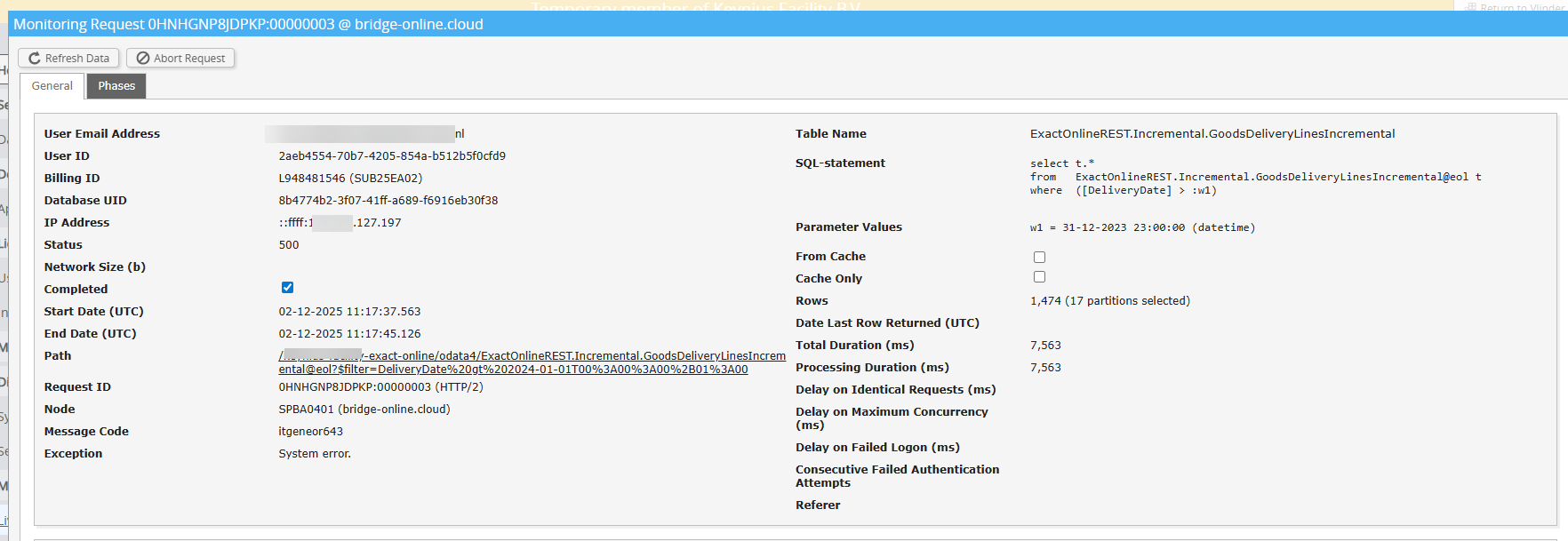Screen dimensions: 1568x541
Task: Click the Table Name value text
Action: (x=1212, y=134)
